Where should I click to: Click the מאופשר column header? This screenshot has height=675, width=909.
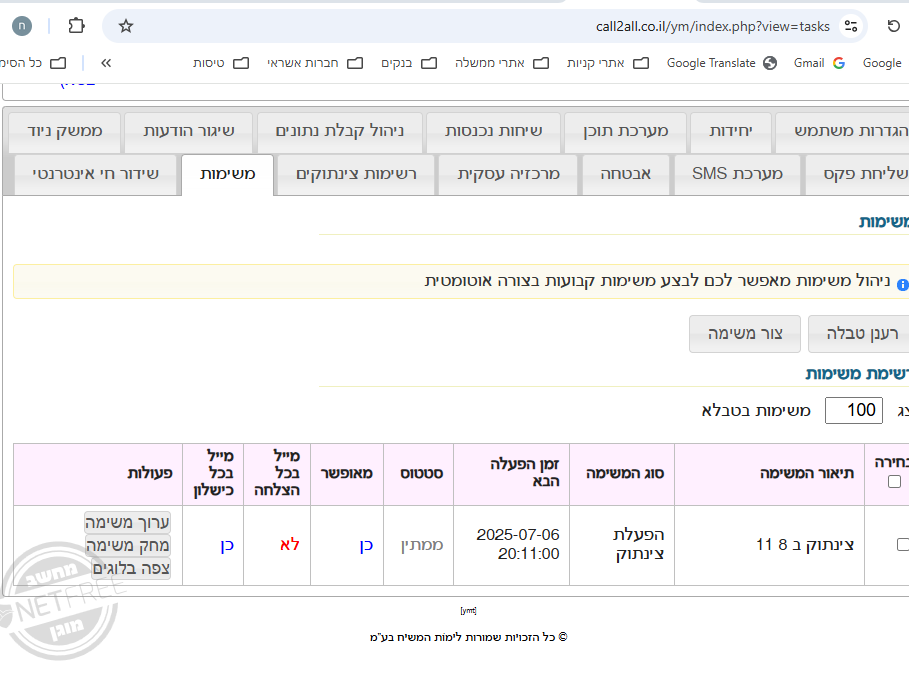click(347, 474)
